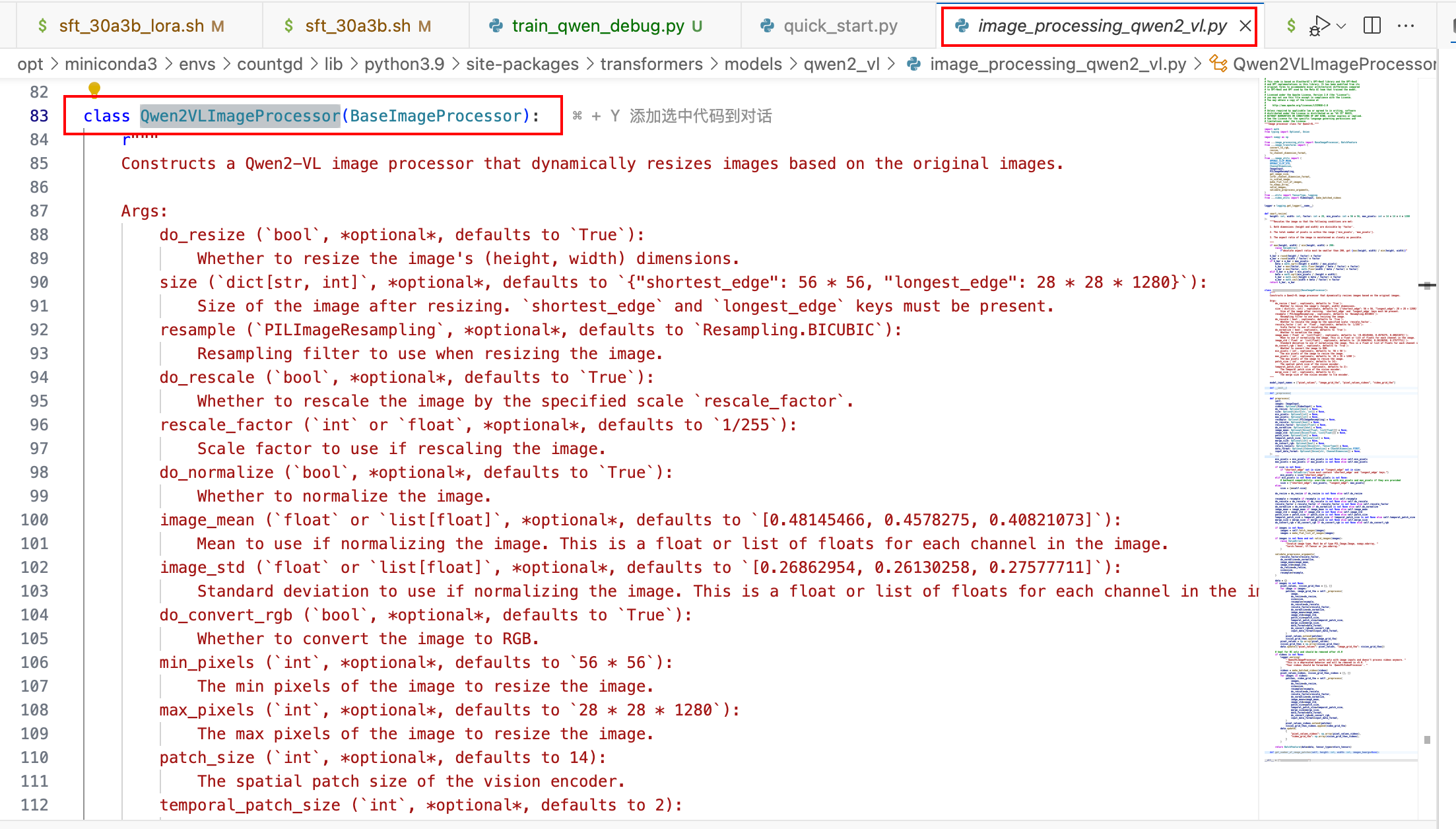Expand the site-packages breadcrumb segment
The height and width of the screenshot is (829, 1456).
(x=522, y=64)
